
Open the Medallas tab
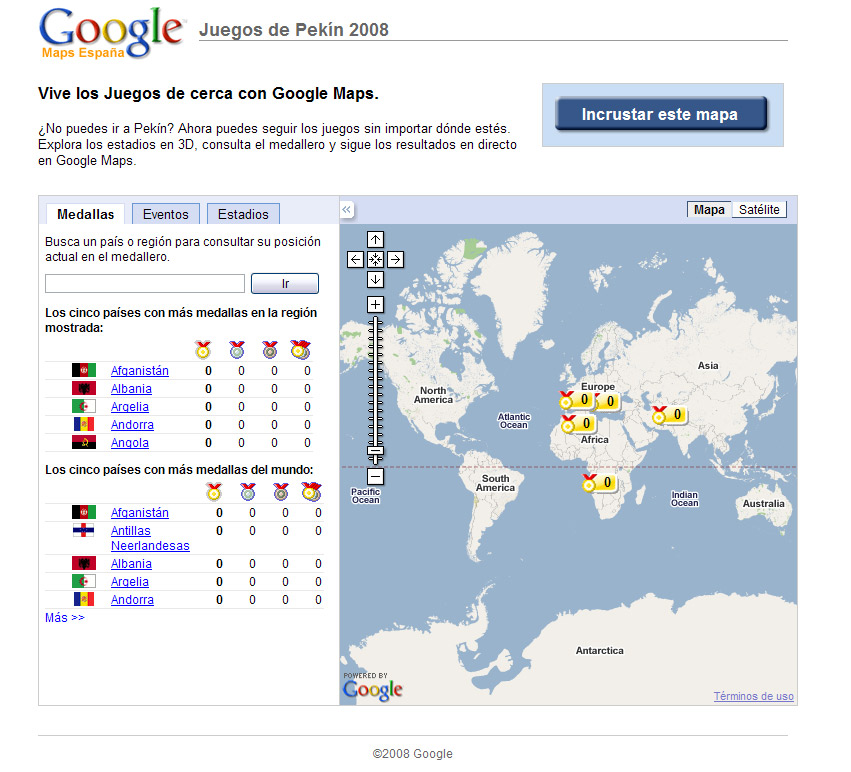coord(85,214)
